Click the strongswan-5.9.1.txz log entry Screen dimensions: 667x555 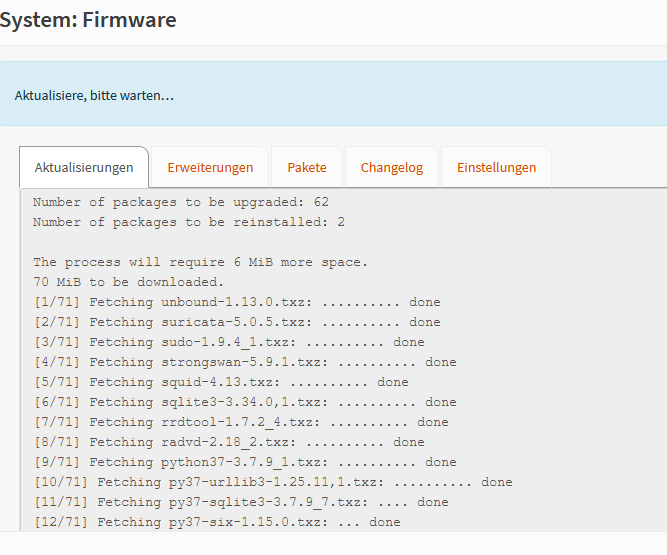[245, 362]
